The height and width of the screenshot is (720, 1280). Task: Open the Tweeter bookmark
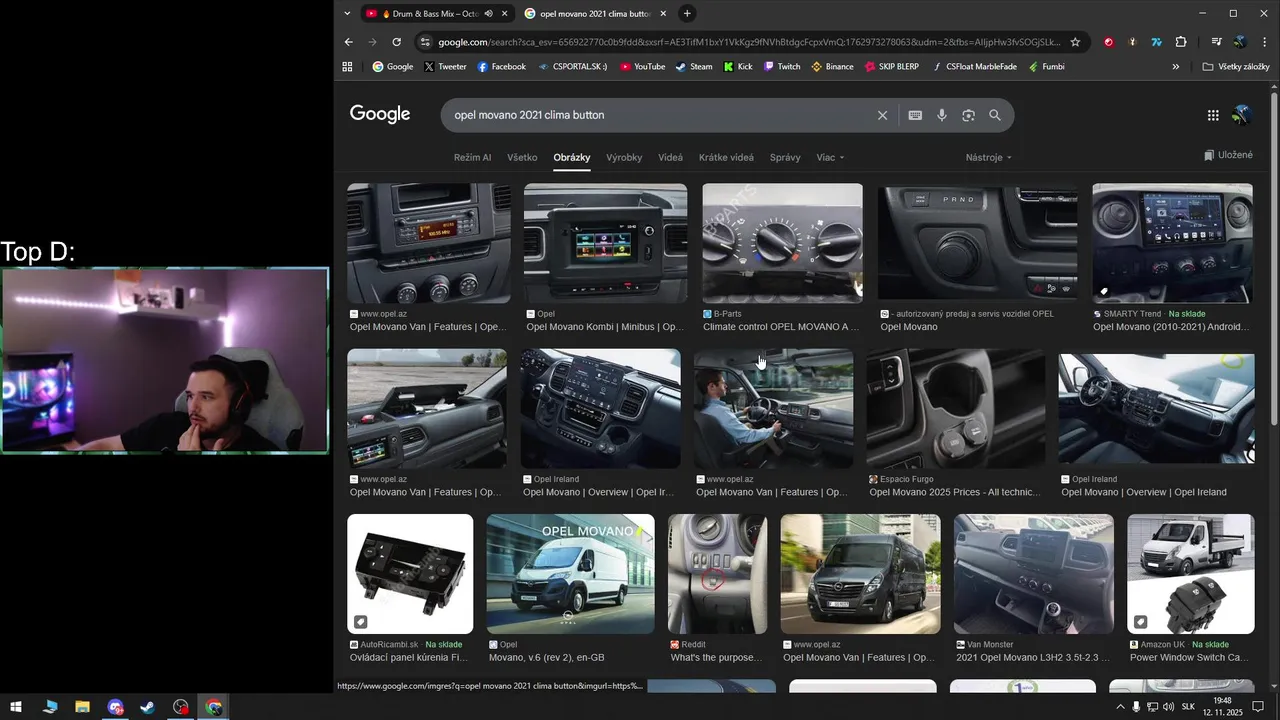click(445, 67)
